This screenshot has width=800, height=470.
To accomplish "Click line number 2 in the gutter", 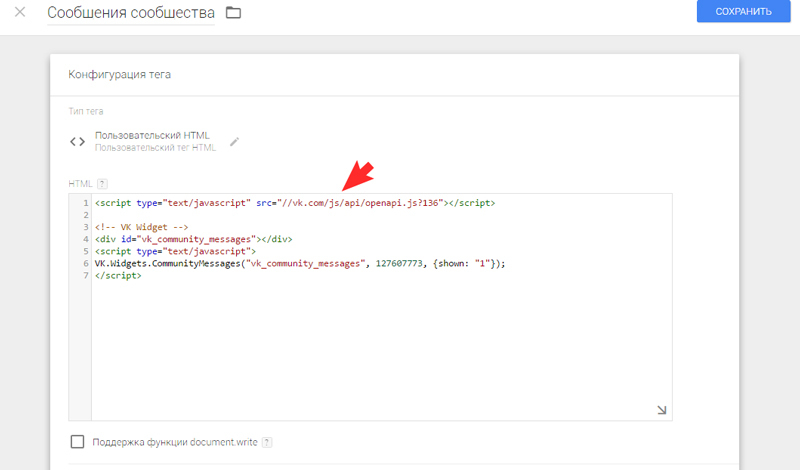I will point(86,215).
